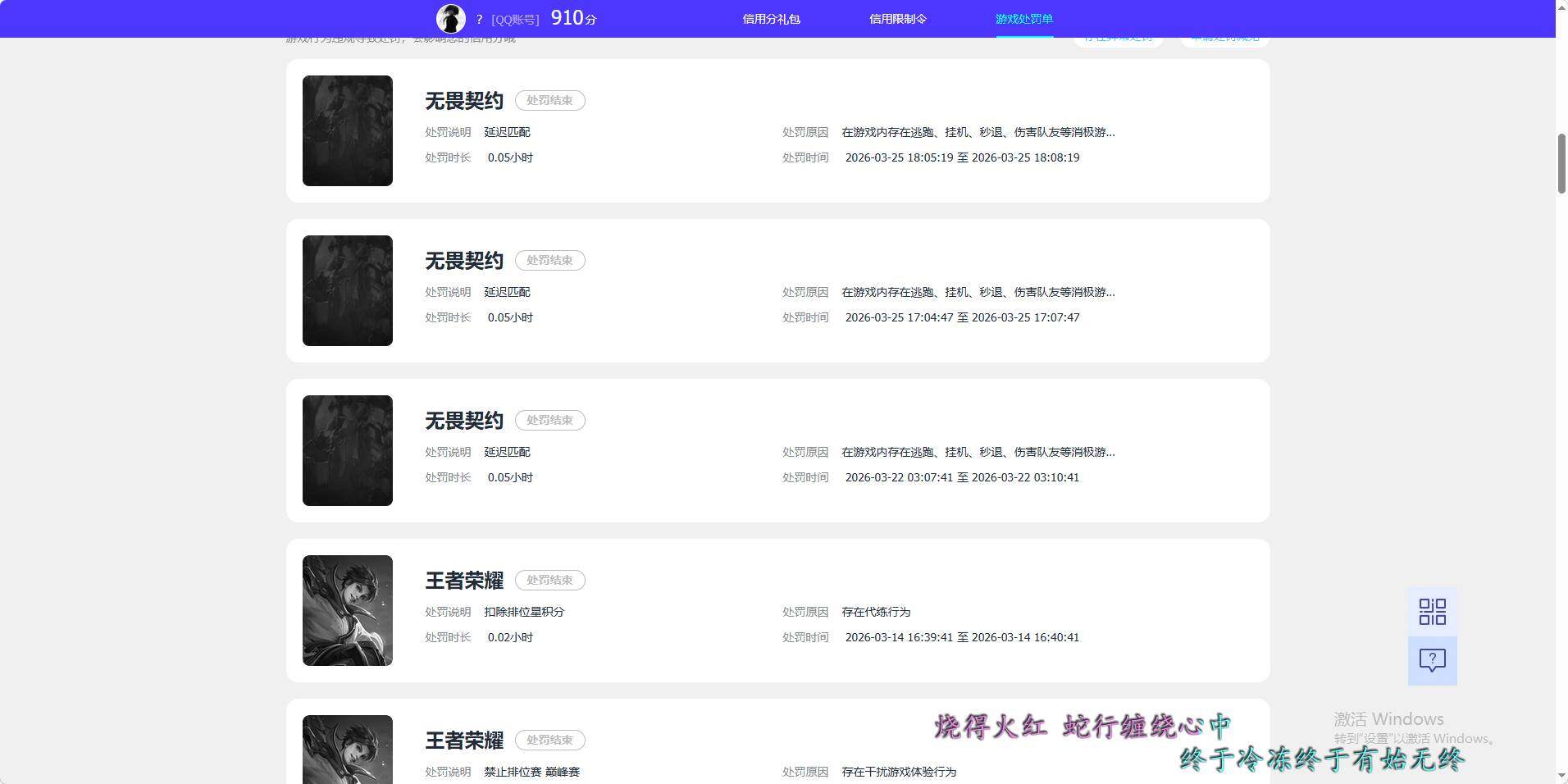The image size is (1568, 784).
Task: Switch to the 信用限制令 tab
Action: [x=897, y=18]
